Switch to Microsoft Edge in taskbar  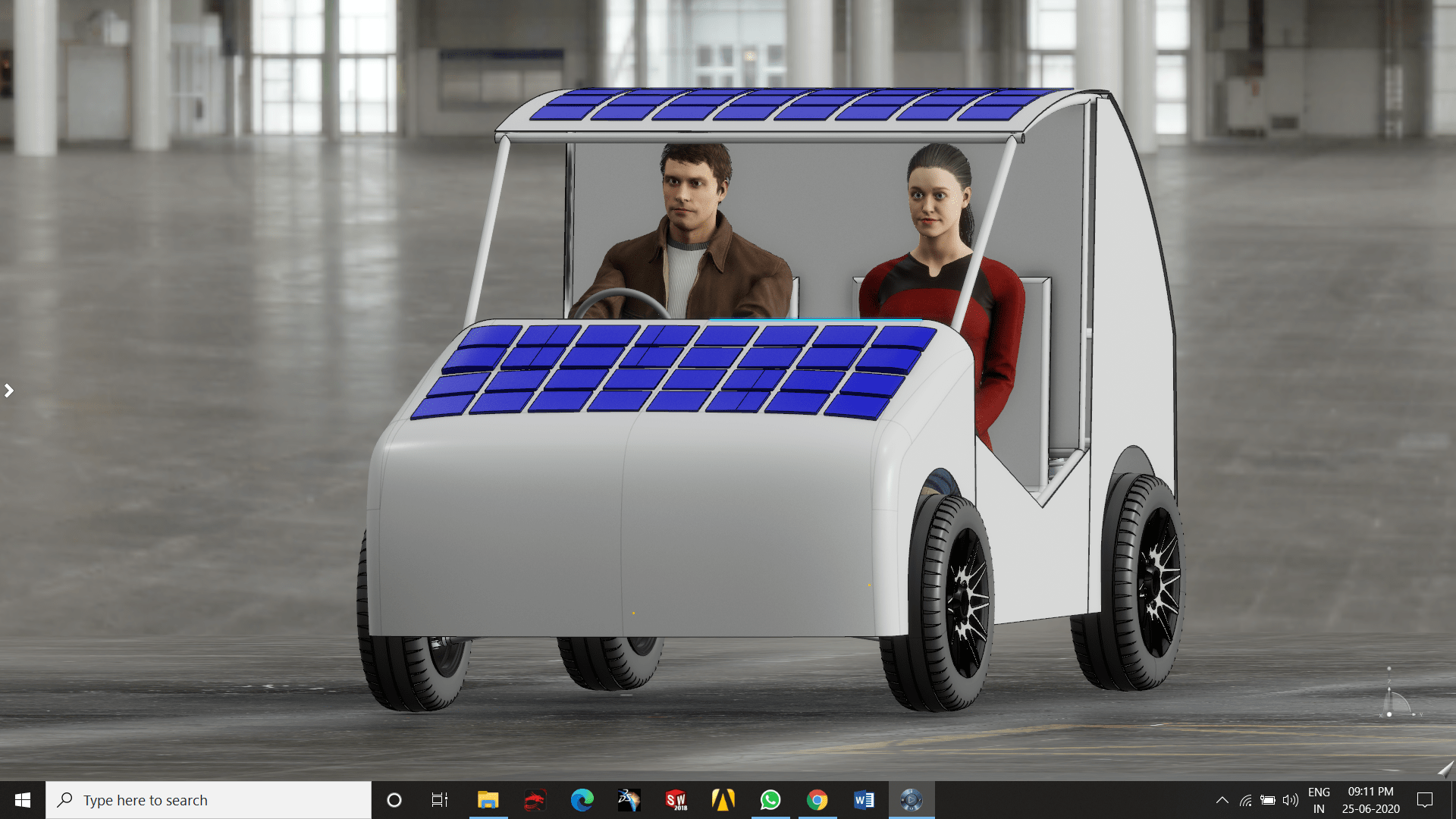coord(582,800)
